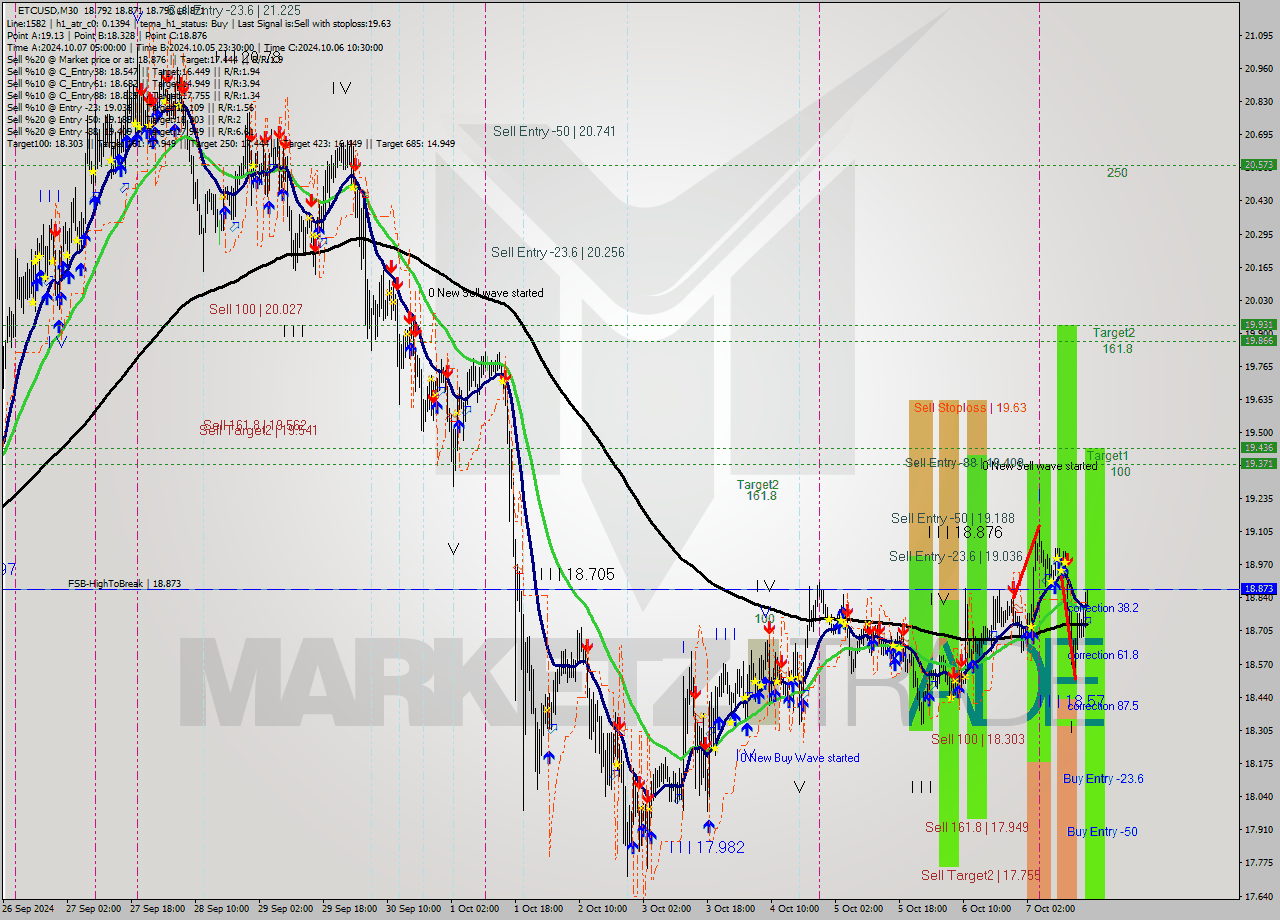This screenshot has height=920, width=1280.
Task: Click the 'Sell Entry -50 | 19.188' label
Action: click(953, 518)
